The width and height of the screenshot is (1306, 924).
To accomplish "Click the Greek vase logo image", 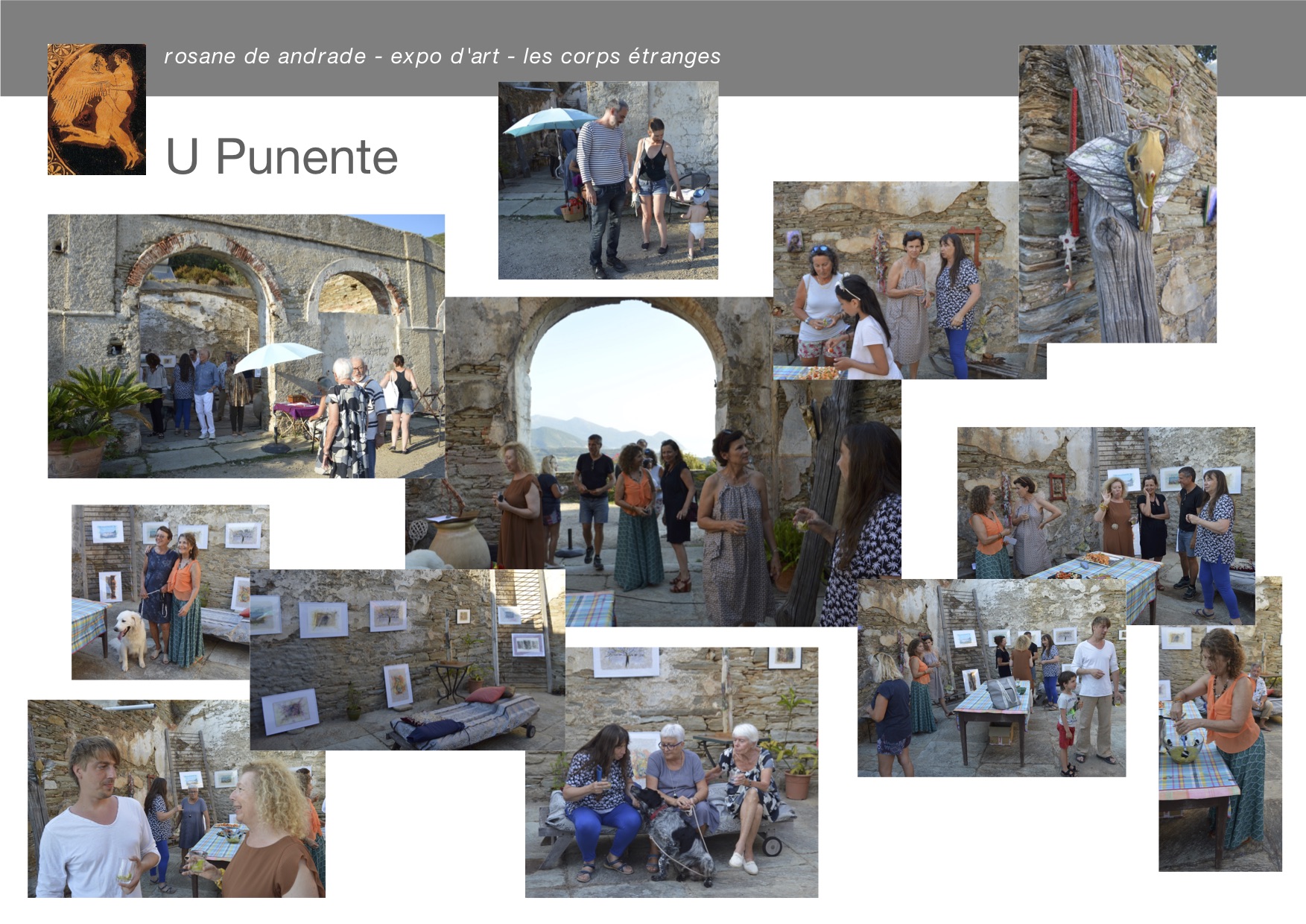I will [97, 110].
